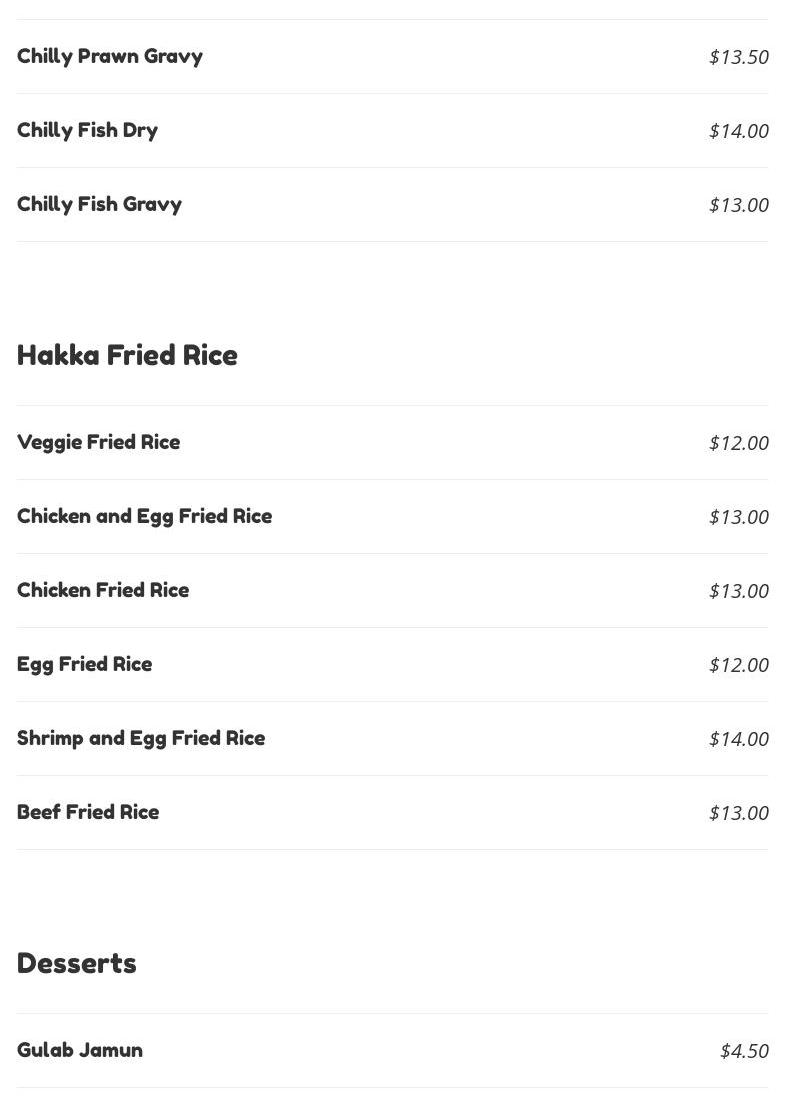Click the $13.00 price for Beef Fried Rice

click(x=738, y=813)
